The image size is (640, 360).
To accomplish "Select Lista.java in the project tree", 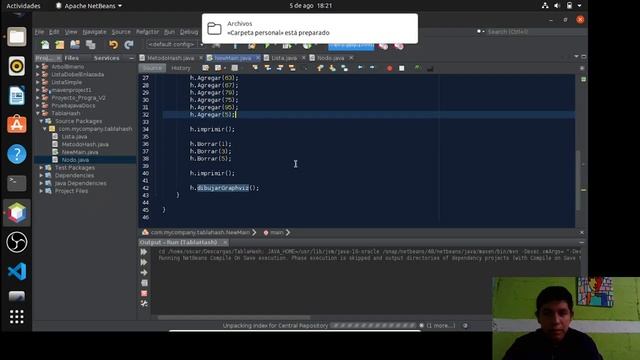I will click(x=74, y=136).
